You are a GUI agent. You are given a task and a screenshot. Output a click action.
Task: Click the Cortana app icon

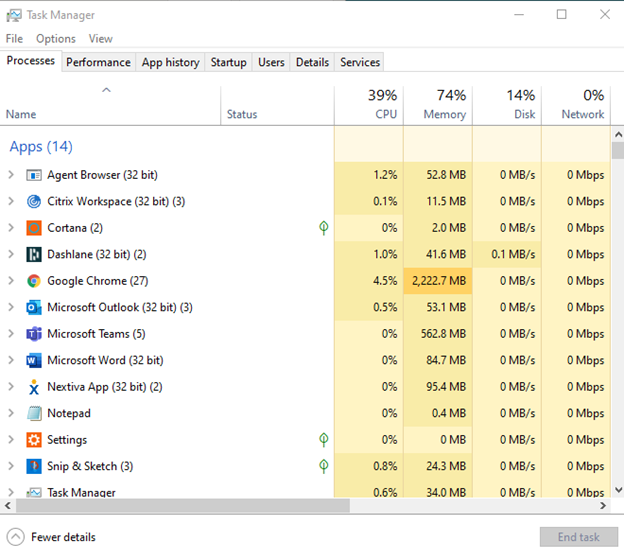[34, 228]
